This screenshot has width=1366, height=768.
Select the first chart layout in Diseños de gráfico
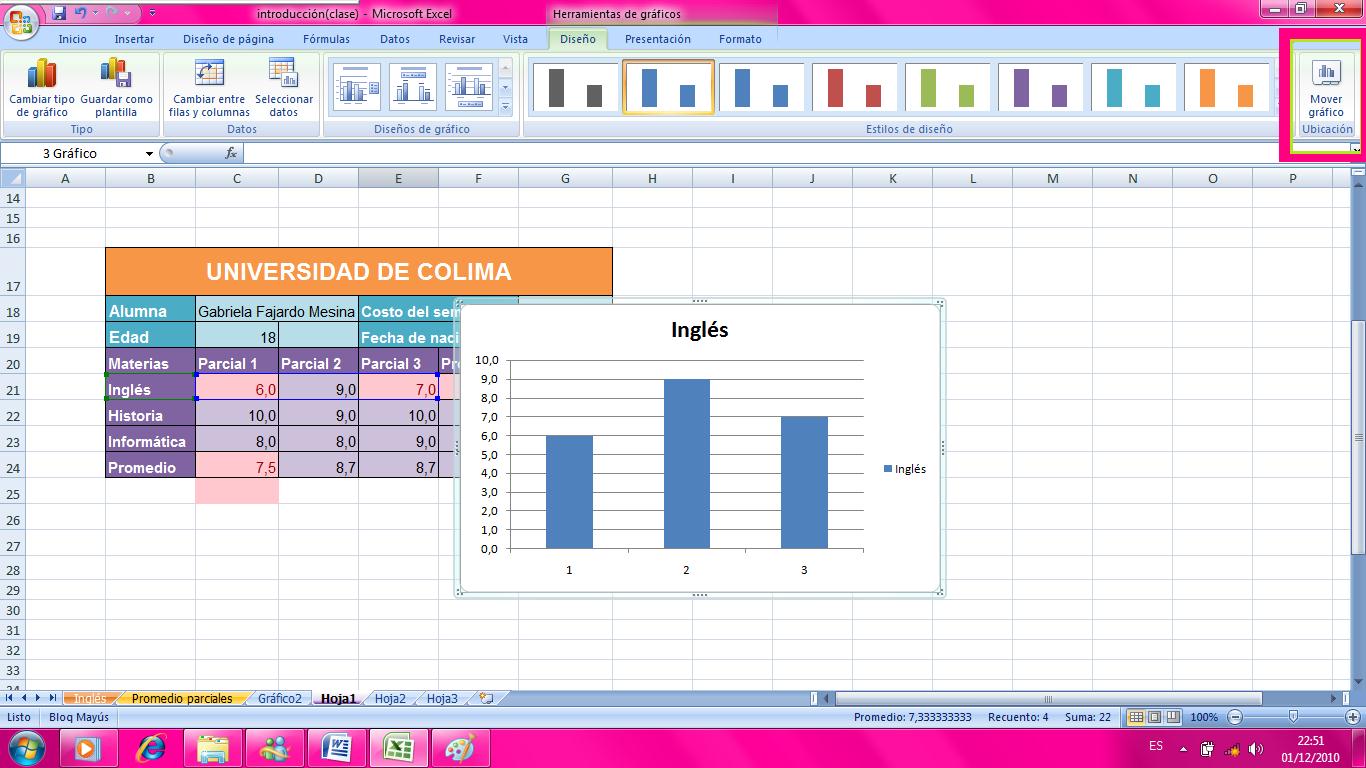[x=355, y=87]
